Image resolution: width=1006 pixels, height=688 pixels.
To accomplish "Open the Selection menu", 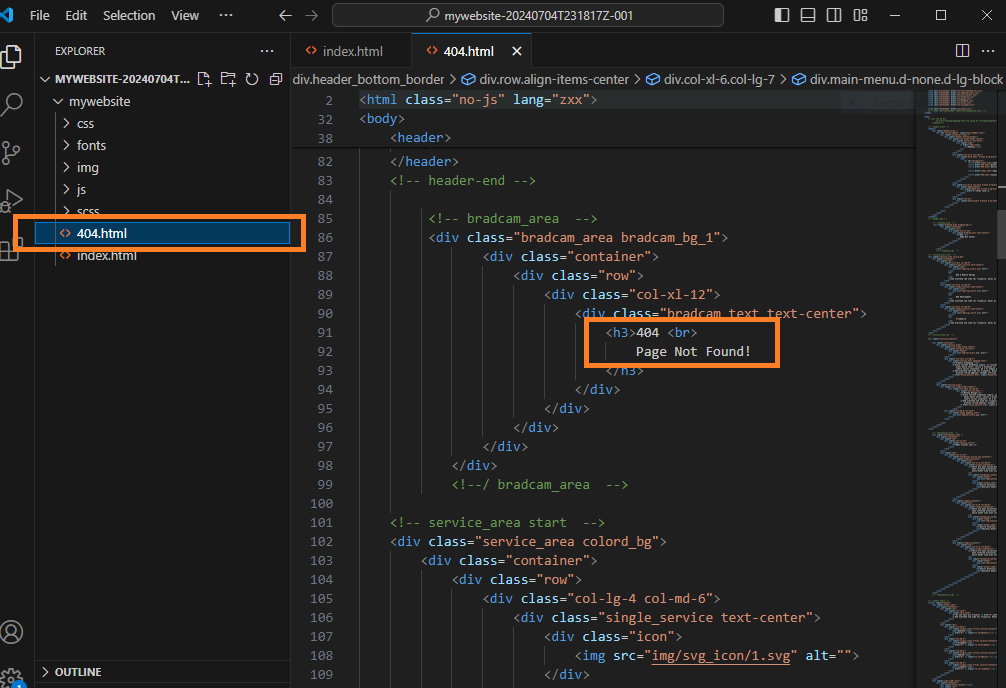I will coord(129,15).
